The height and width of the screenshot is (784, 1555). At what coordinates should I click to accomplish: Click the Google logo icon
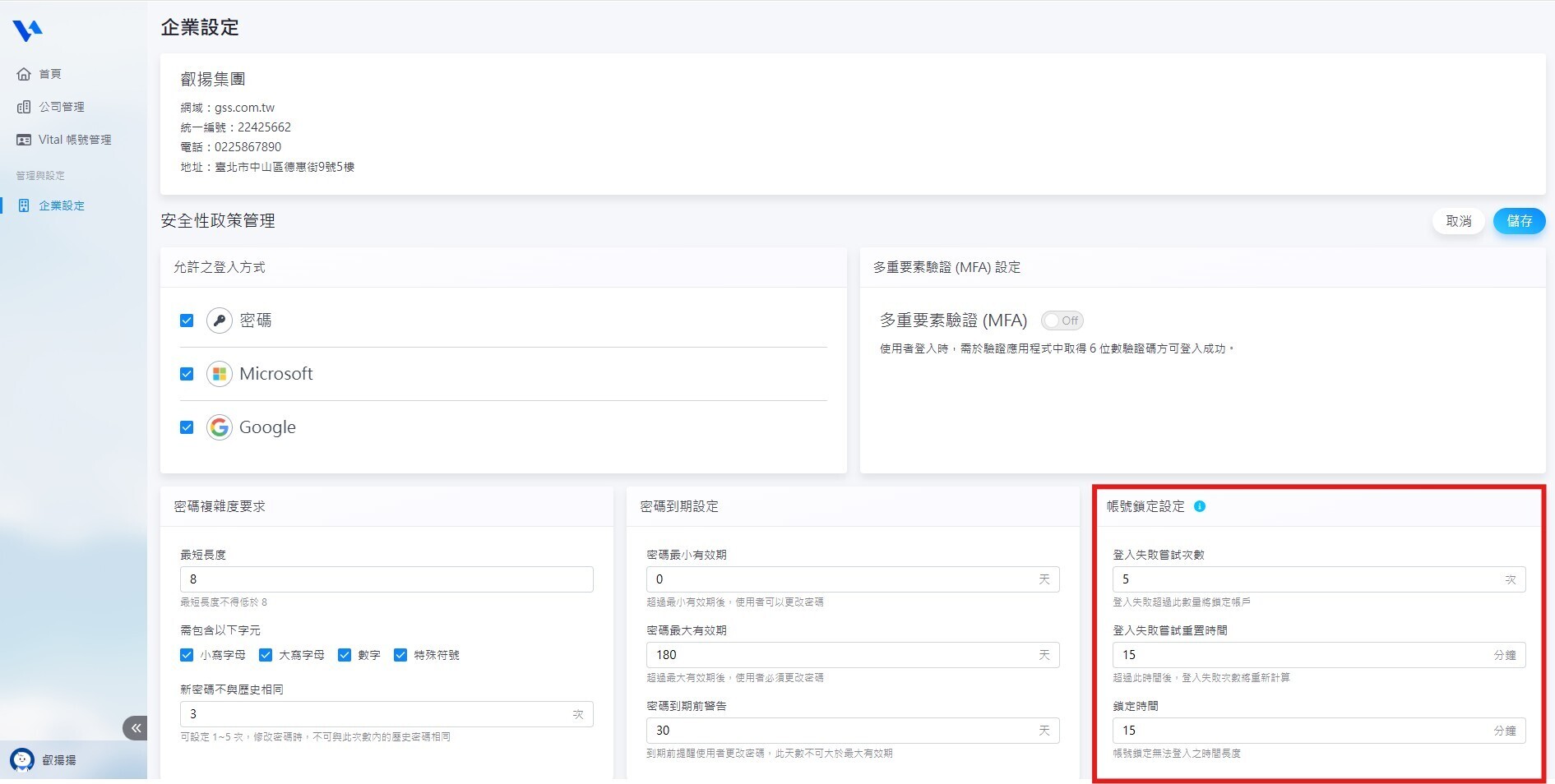point(219,427)
